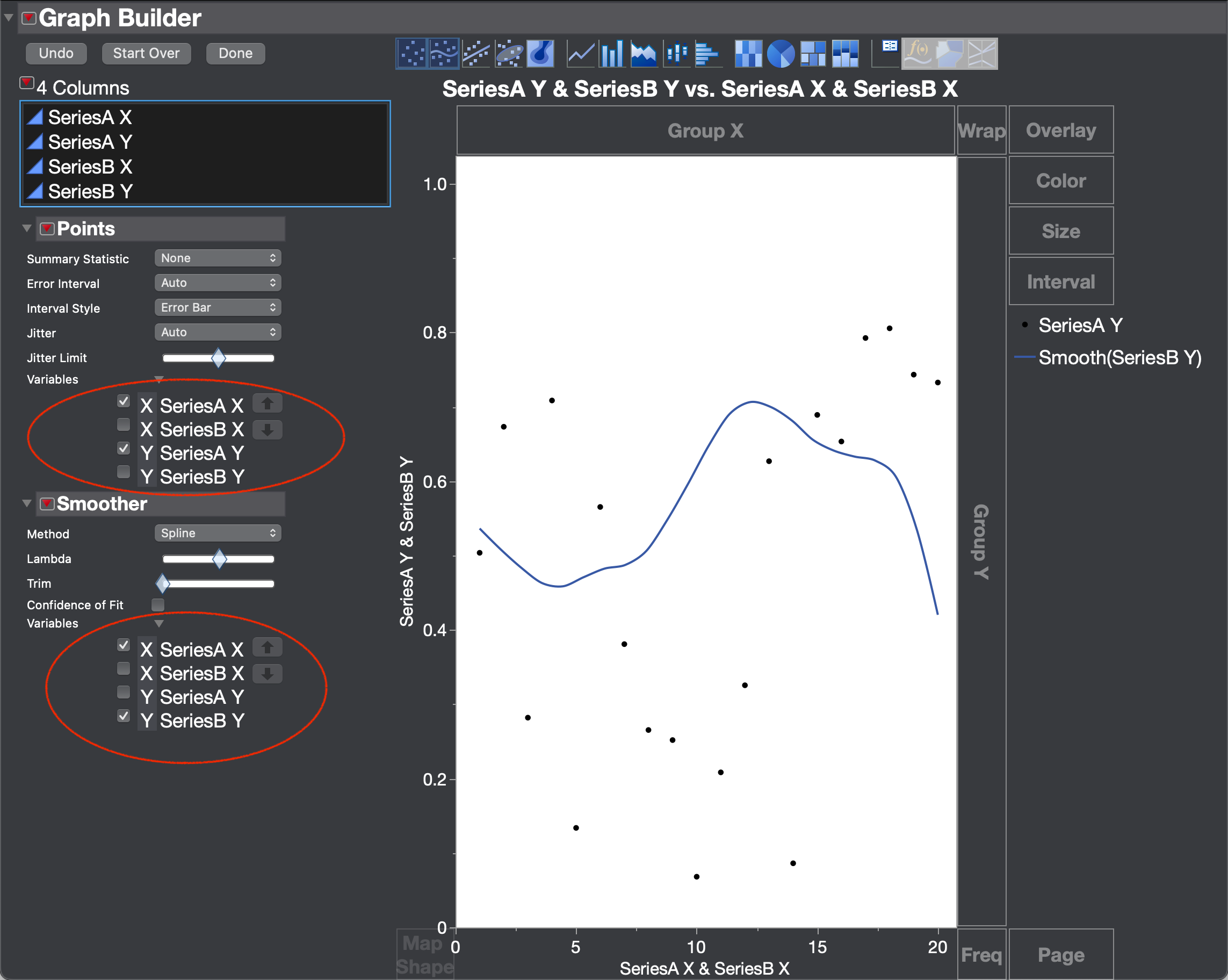The image size is (1228, 980).
Task: Select the Pie chart icon
Action: 780,54
